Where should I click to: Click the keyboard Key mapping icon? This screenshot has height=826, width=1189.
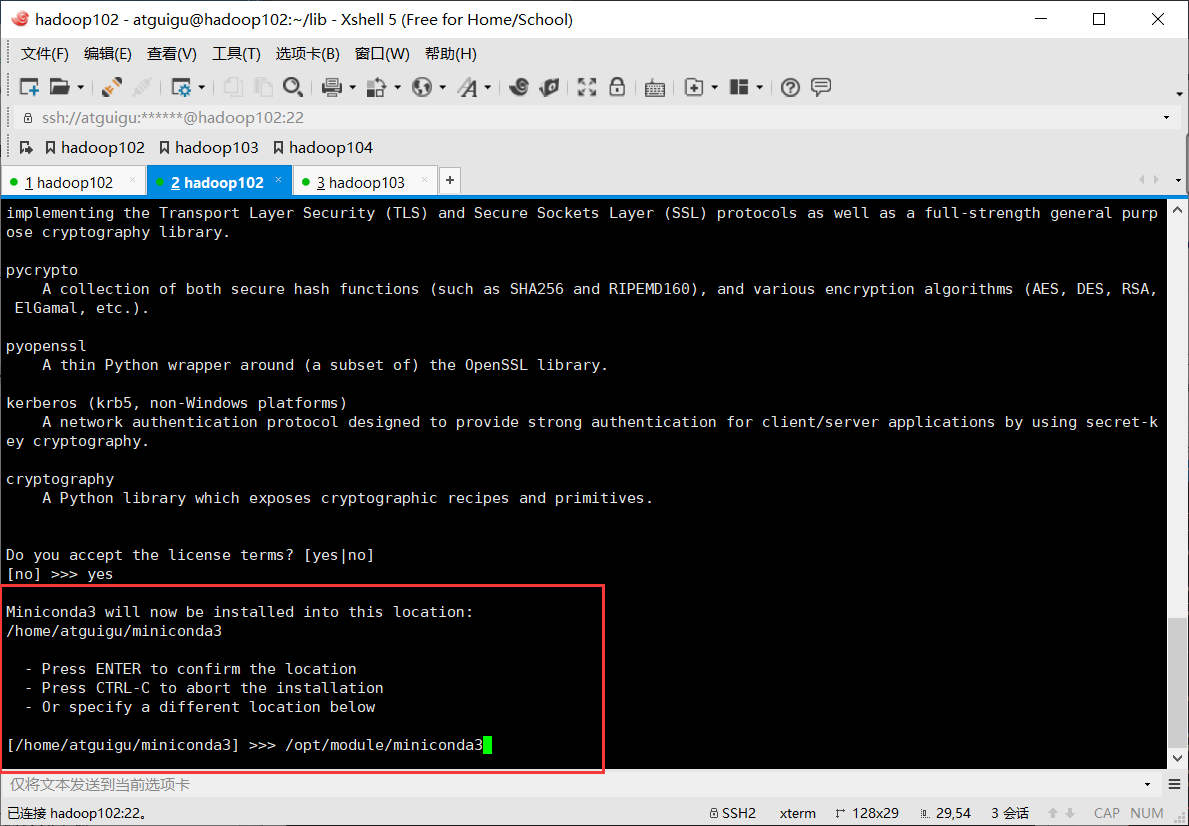pyautogui.click(x=654, y=88)
